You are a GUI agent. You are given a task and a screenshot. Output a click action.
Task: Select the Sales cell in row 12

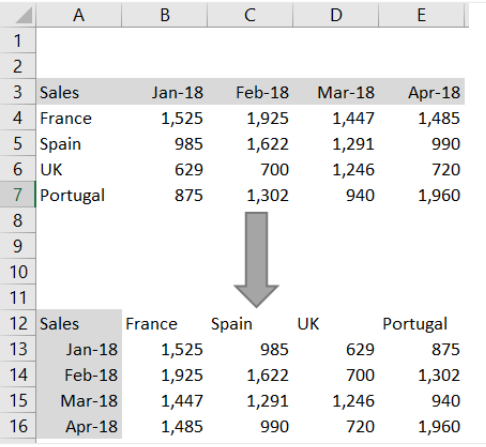(x=79, y=323)
